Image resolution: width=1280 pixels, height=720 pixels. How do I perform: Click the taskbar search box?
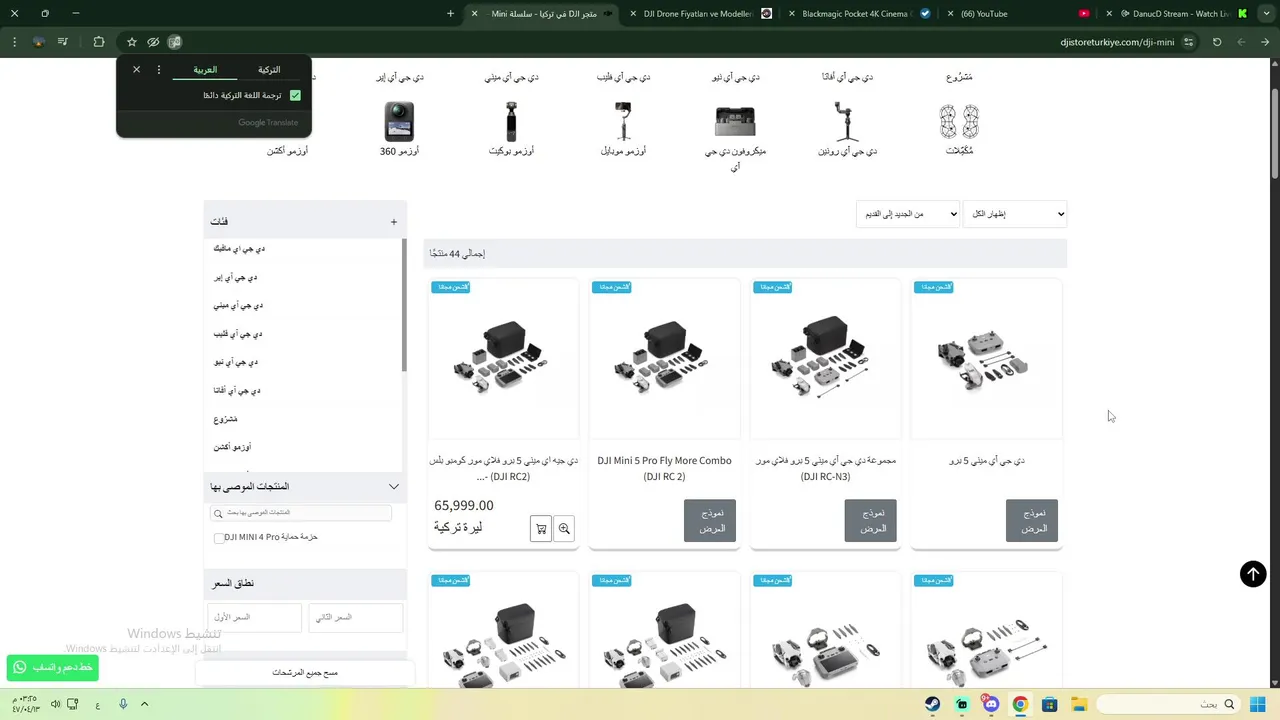click(x=1168, y=704)
